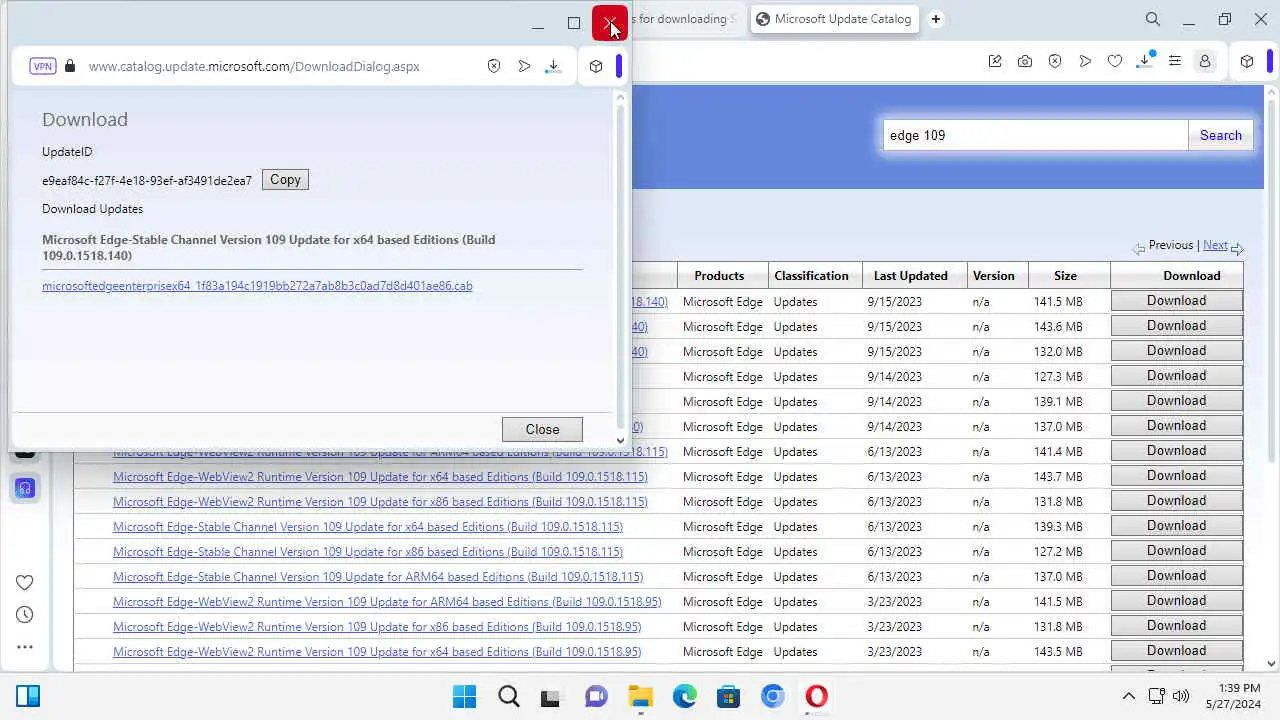
Task: Open Easy Setup sliders icon
Action: (1175, 61)
